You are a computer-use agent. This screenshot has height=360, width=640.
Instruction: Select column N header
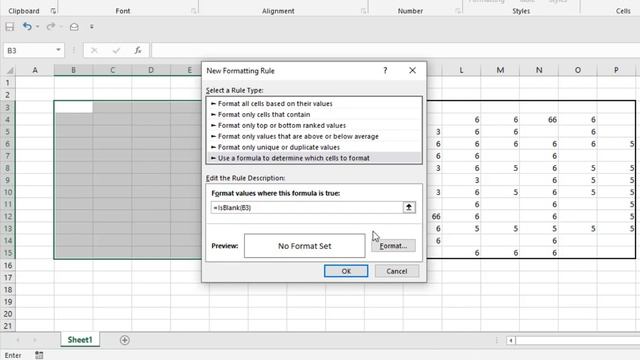(x=539, y=70)
